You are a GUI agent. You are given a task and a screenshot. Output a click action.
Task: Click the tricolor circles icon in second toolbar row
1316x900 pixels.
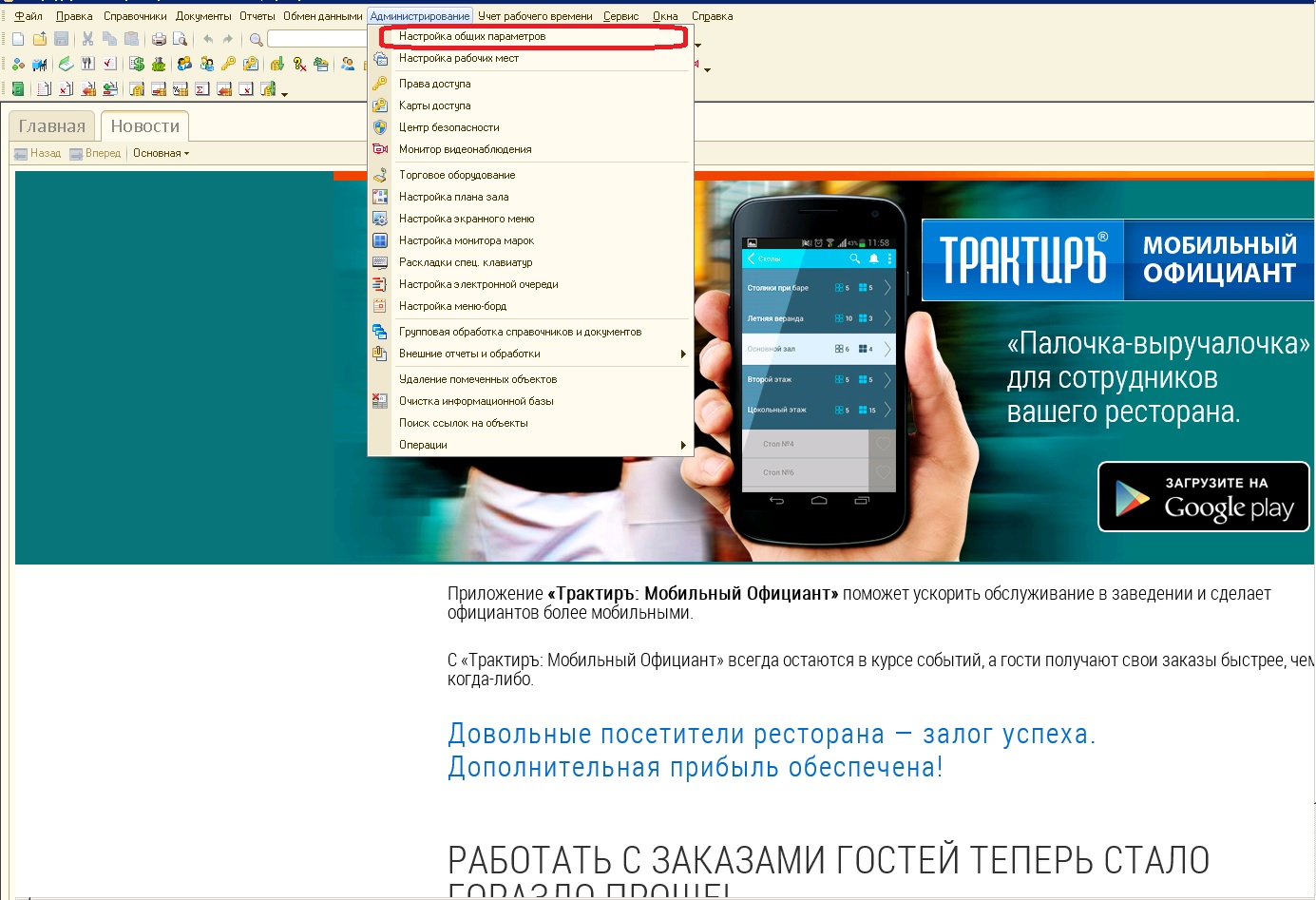pyautogui.click(x=18, y=64)
